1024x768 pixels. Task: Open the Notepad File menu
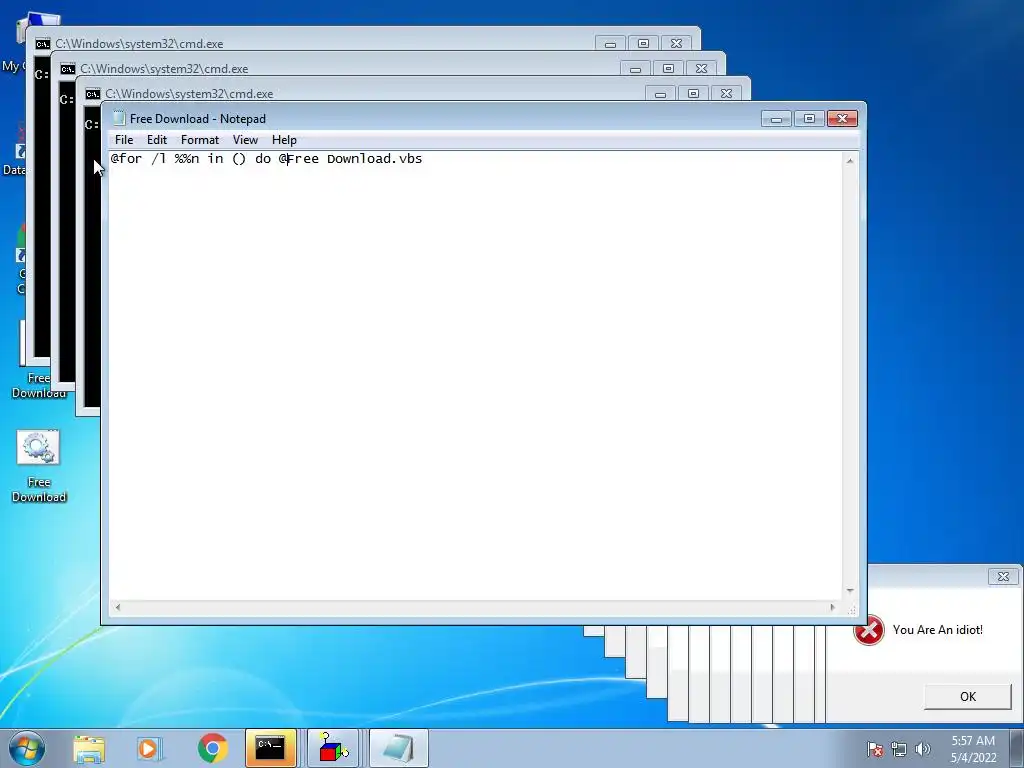coord(123,140)
